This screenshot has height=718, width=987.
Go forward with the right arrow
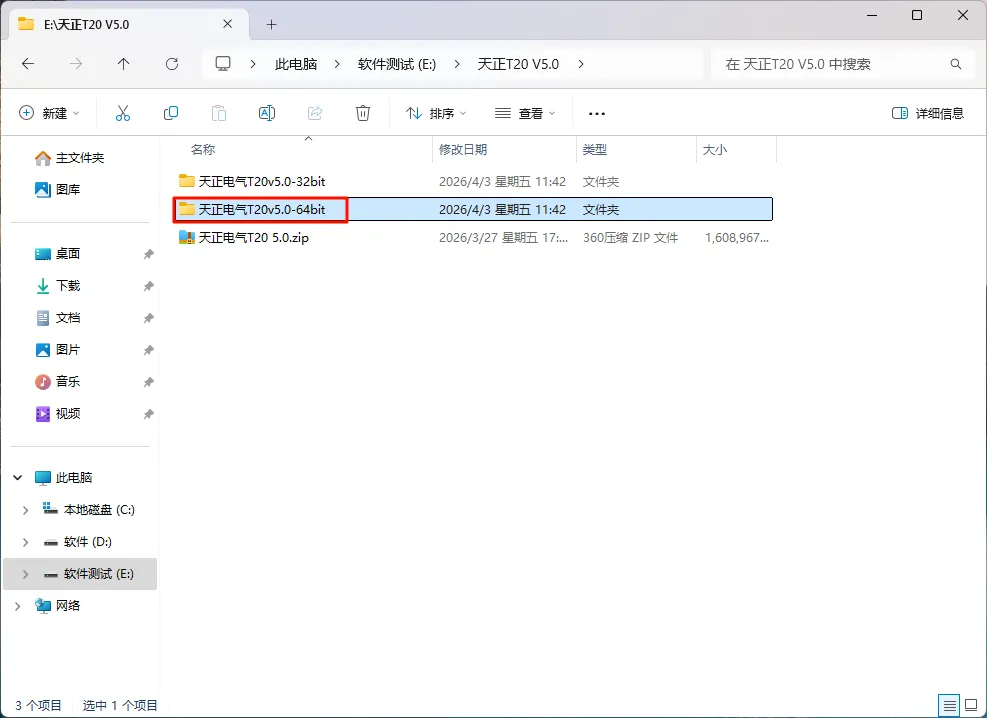pos(76,64)
